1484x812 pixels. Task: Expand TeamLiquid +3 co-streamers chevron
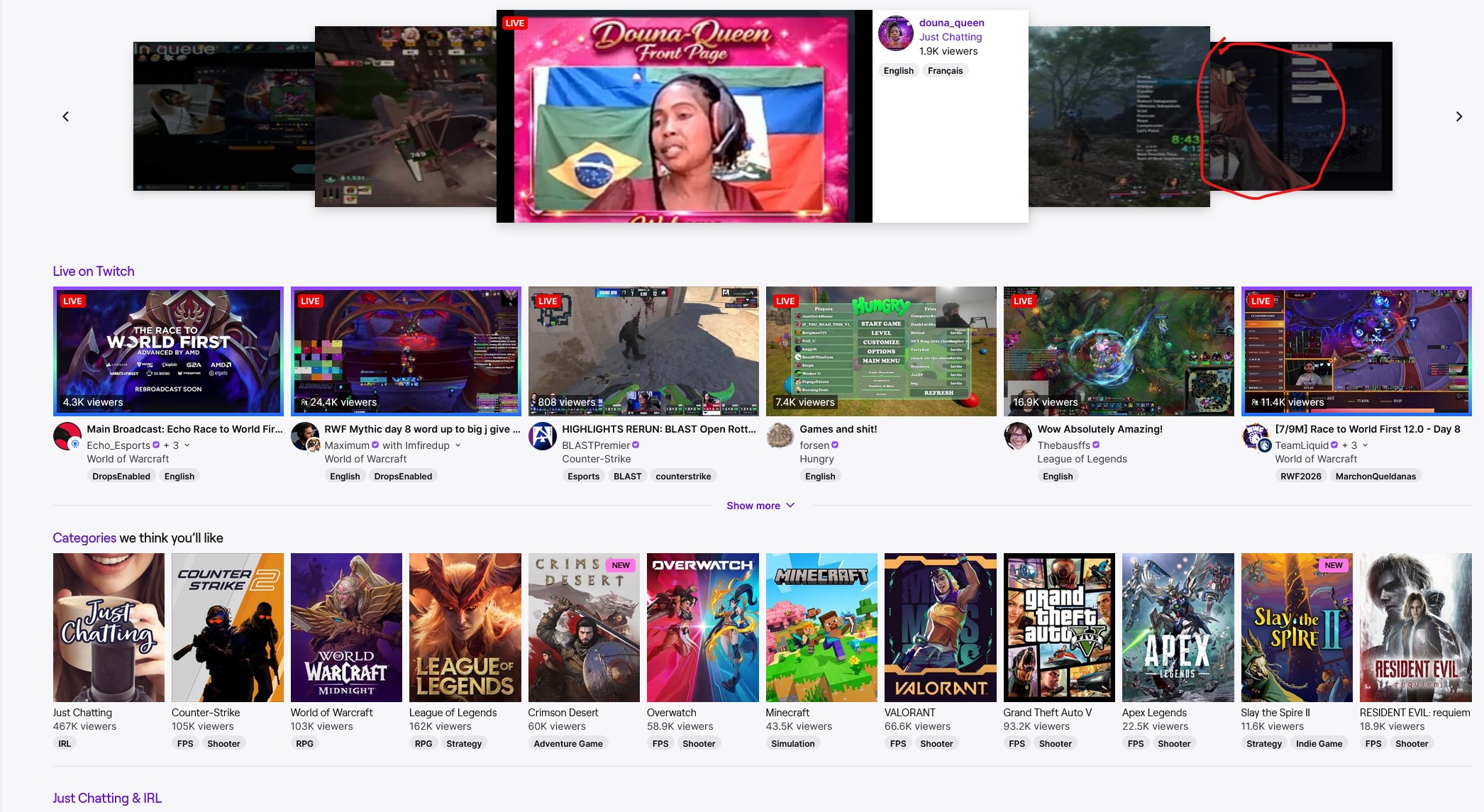pos(1366,445)
